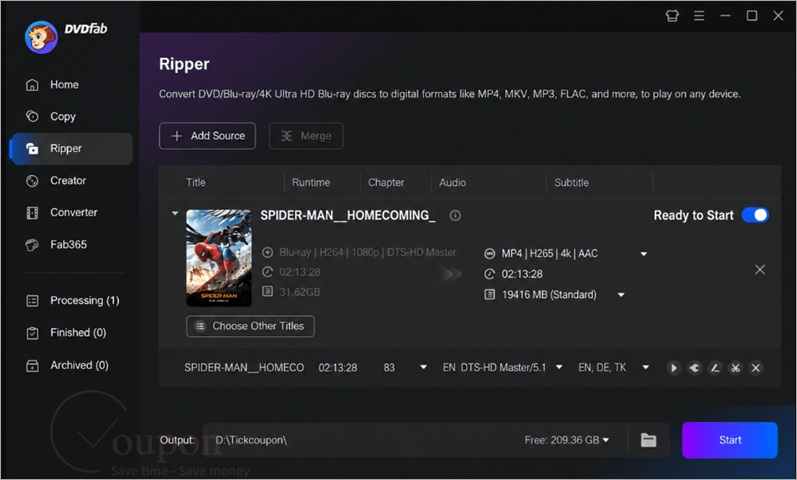
Task: Open the MP4 | H265 | 4k | AAC profile dropdown
Action: click(643, 254)
